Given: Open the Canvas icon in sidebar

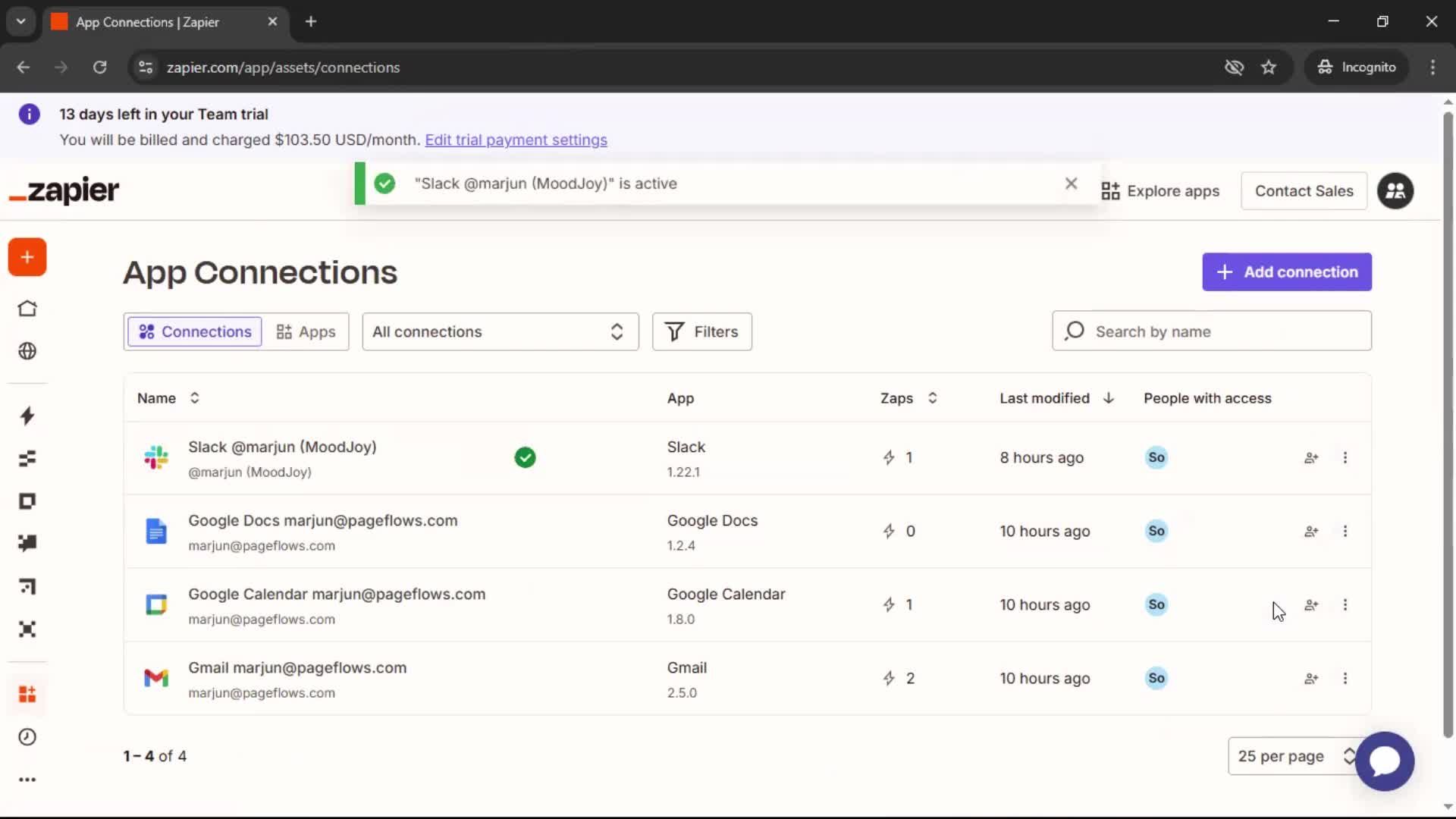Looking at the screenshot, I should pyautogui.click(x=27, y=586).
